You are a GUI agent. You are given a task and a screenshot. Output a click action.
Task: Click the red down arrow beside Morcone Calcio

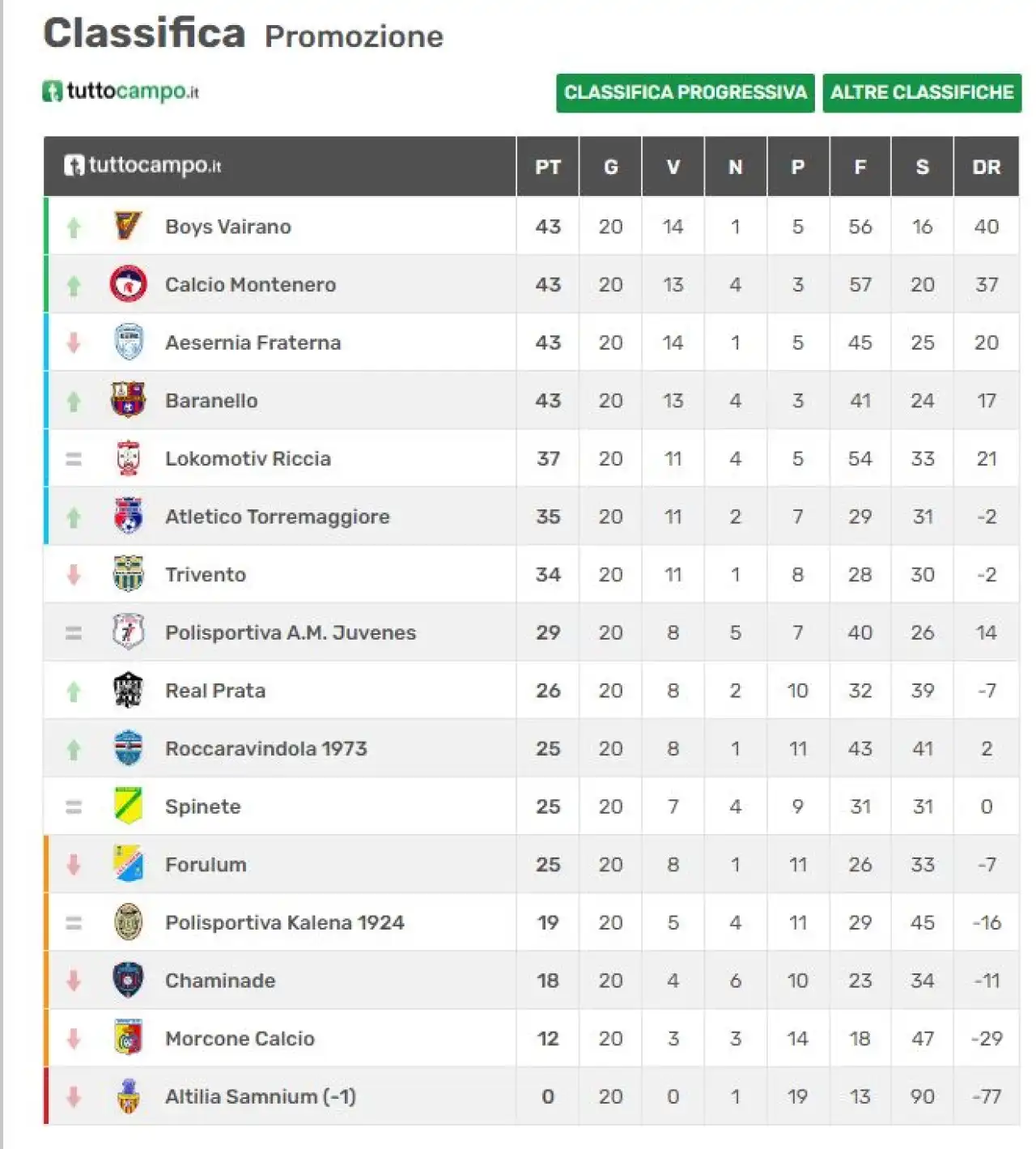tap(74, 1038)
